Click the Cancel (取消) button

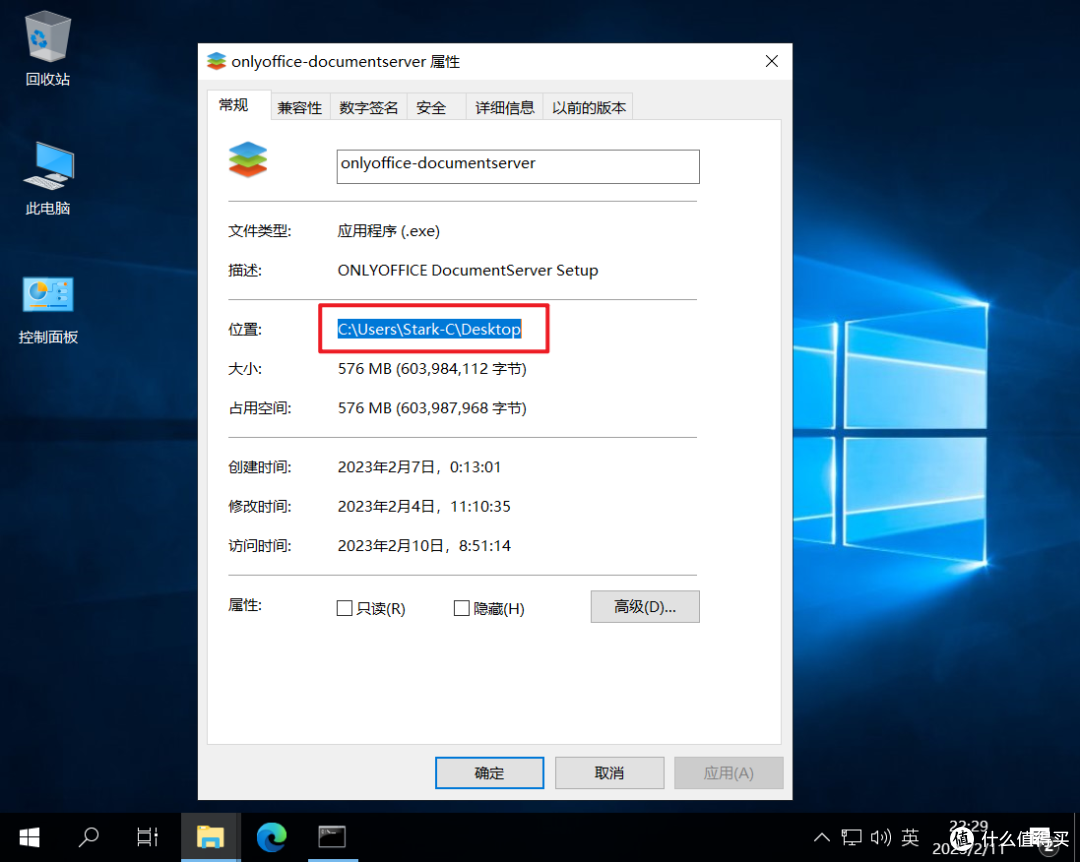609,772
